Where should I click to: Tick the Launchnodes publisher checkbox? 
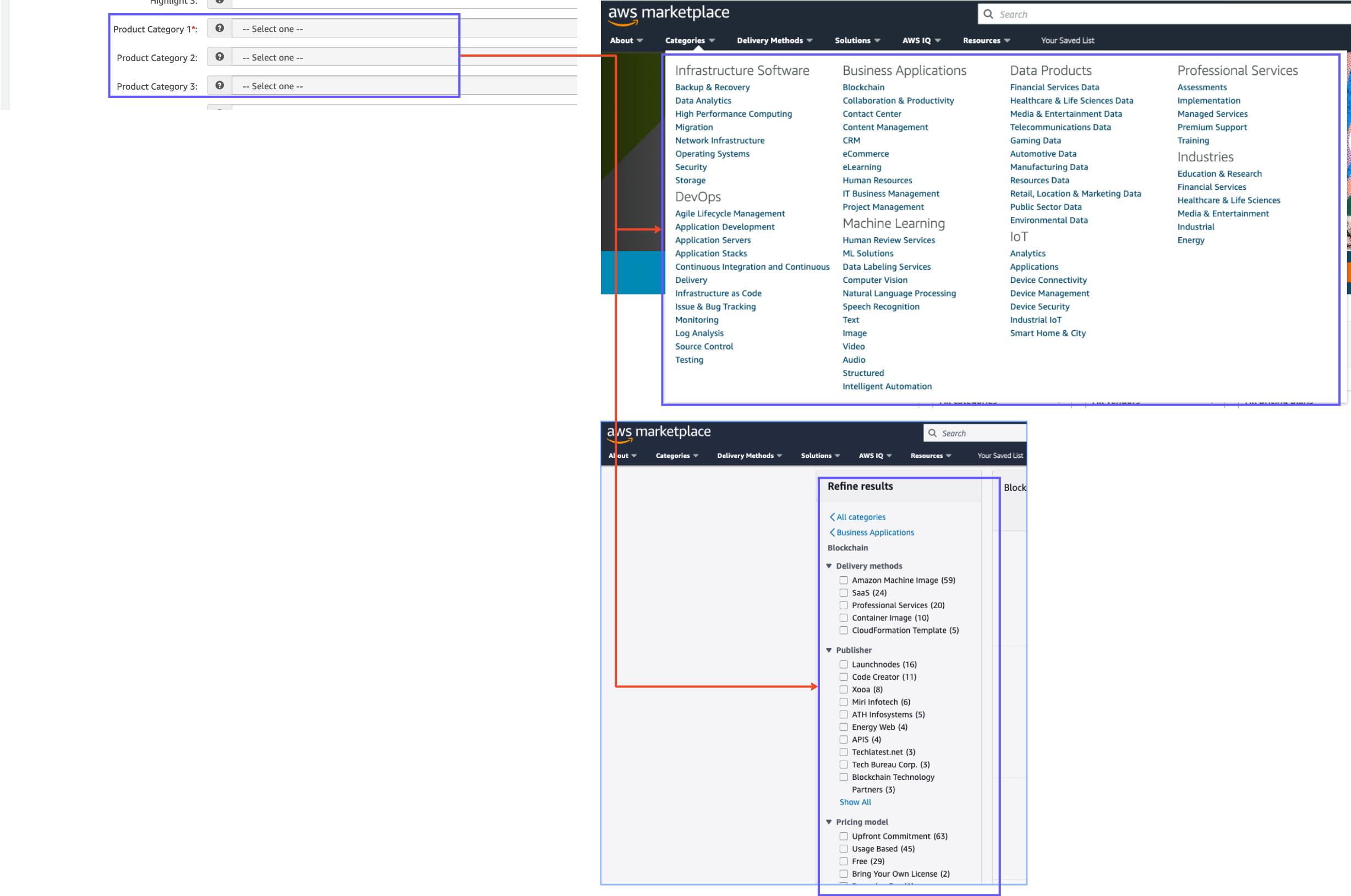pyautogui.click(x=844, y=664)
